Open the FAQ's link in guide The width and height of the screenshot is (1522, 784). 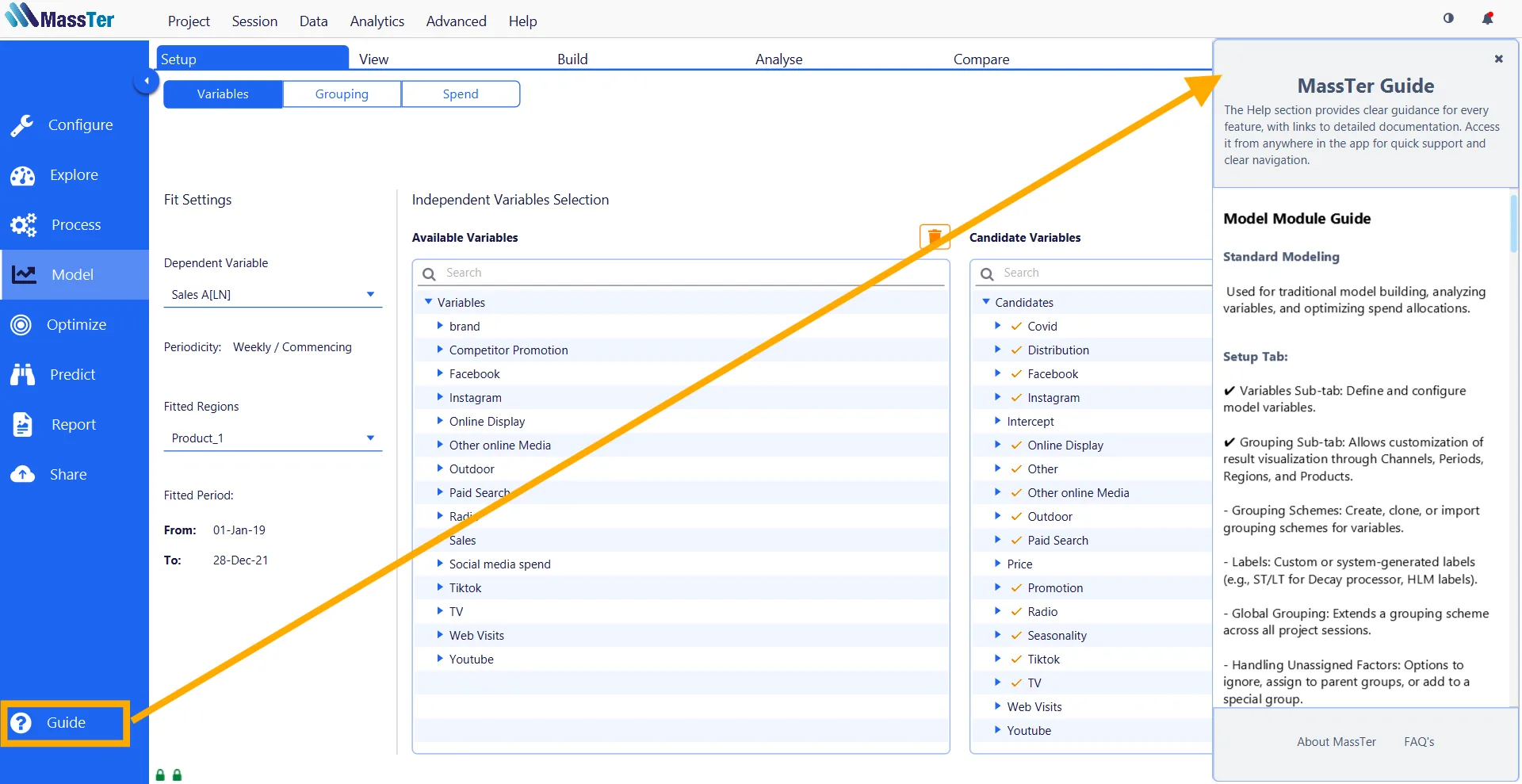pyautogui.click(x=1419, y=742)
